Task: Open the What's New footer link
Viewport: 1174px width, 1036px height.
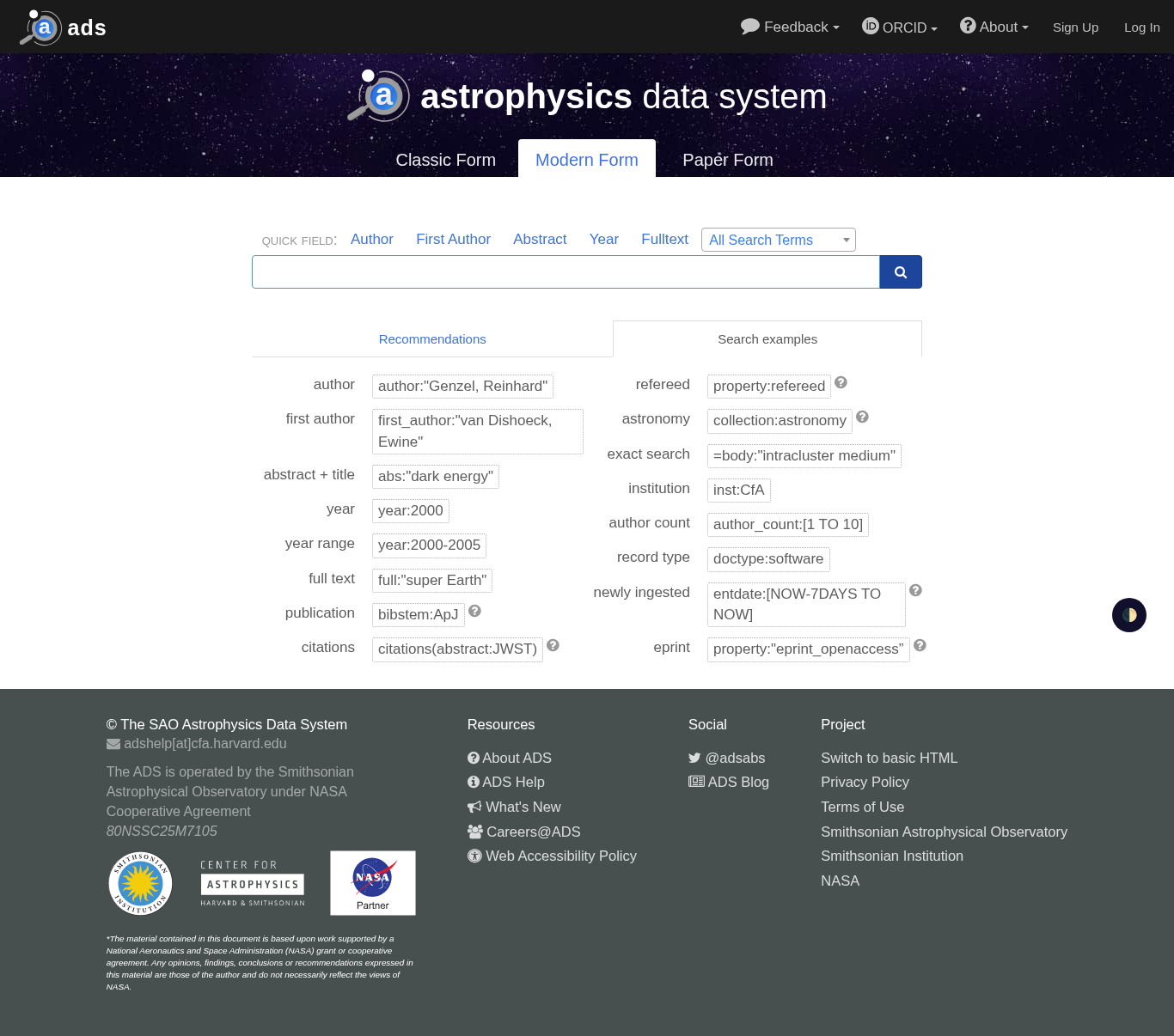Action: click(x=514, y=807)
